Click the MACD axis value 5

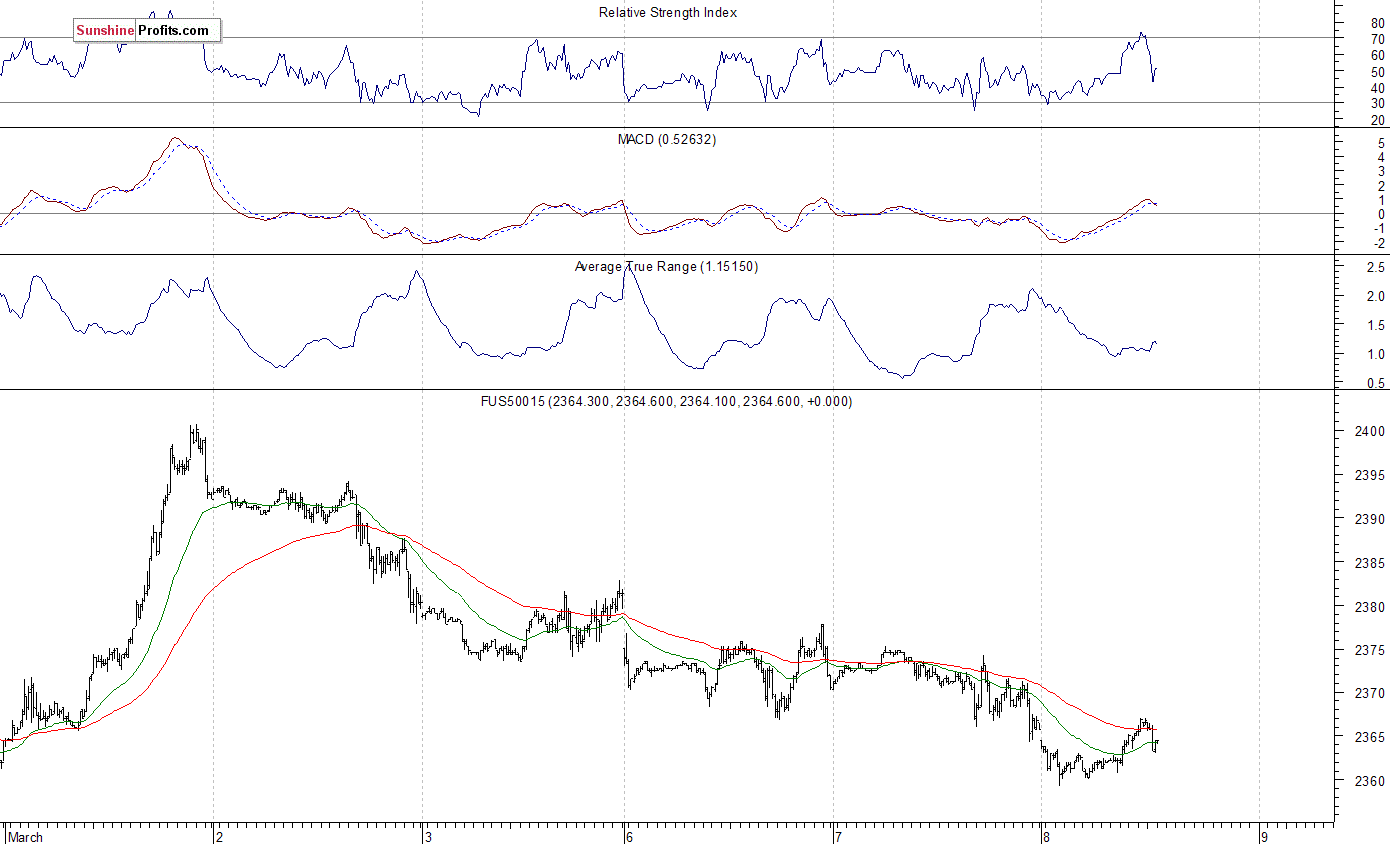1381,143
